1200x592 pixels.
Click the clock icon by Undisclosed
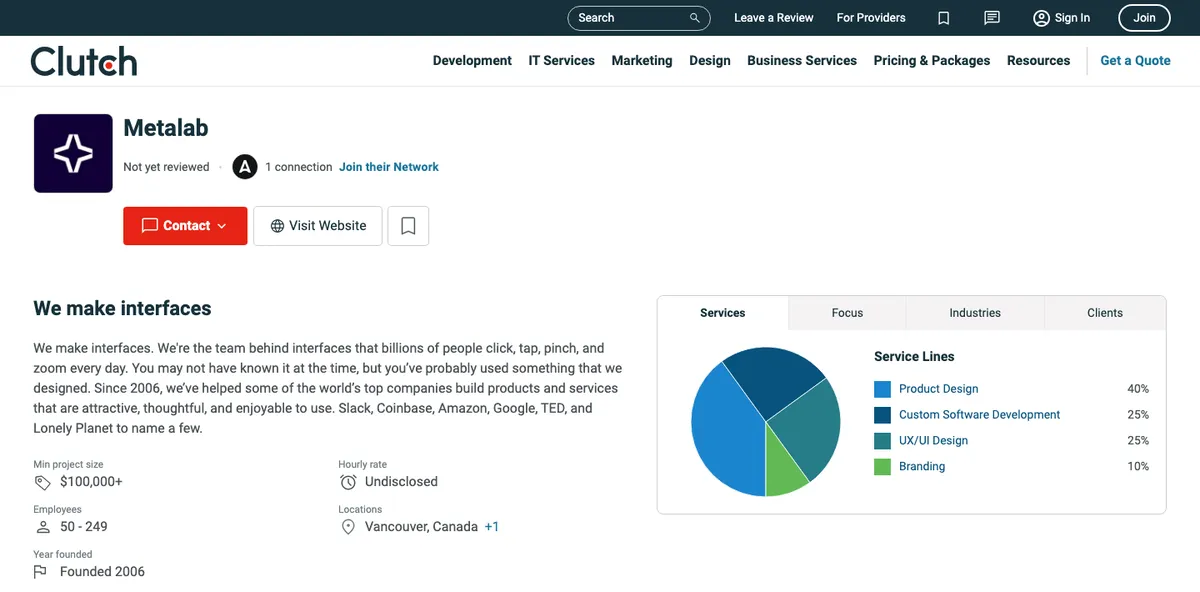348,482
